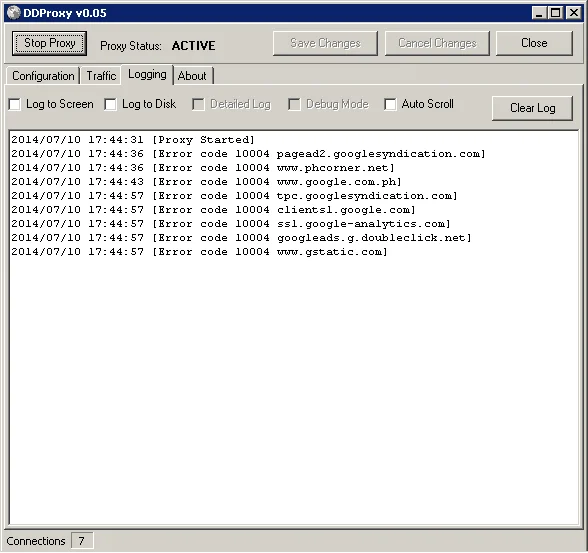Click the Proxy Status label
This screenshot has height=553, width=588.
(130, 46)
